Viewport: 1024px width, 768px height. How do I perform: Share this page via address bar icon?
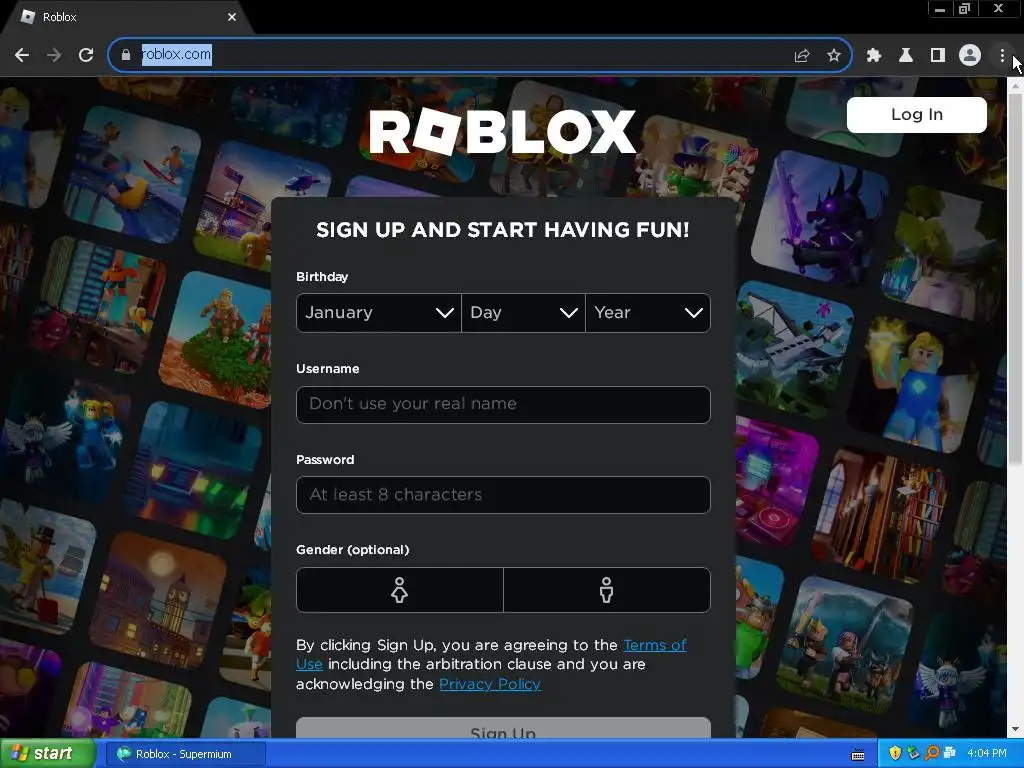(802, 56)
